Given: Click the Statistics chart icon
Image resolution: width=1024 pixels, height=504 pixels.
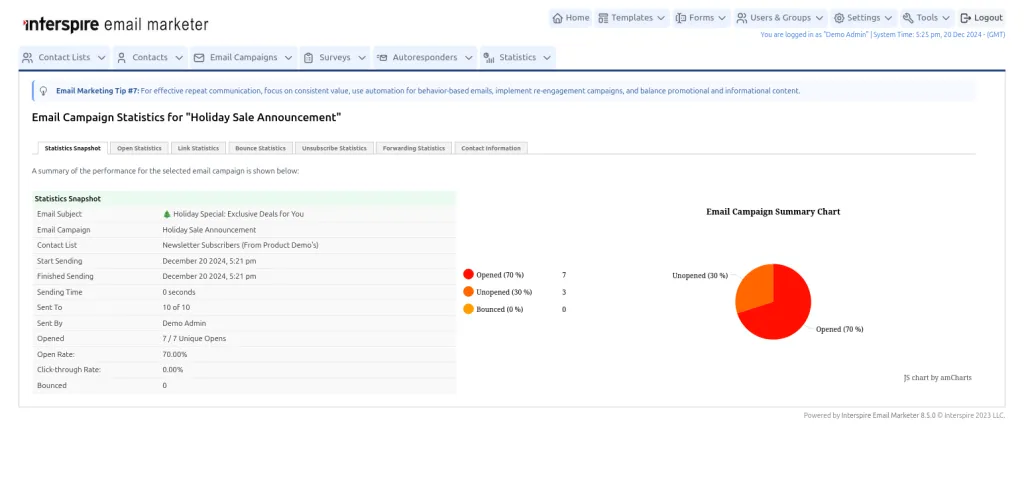Looking at the screenshot, I should [x=488, y=57].
